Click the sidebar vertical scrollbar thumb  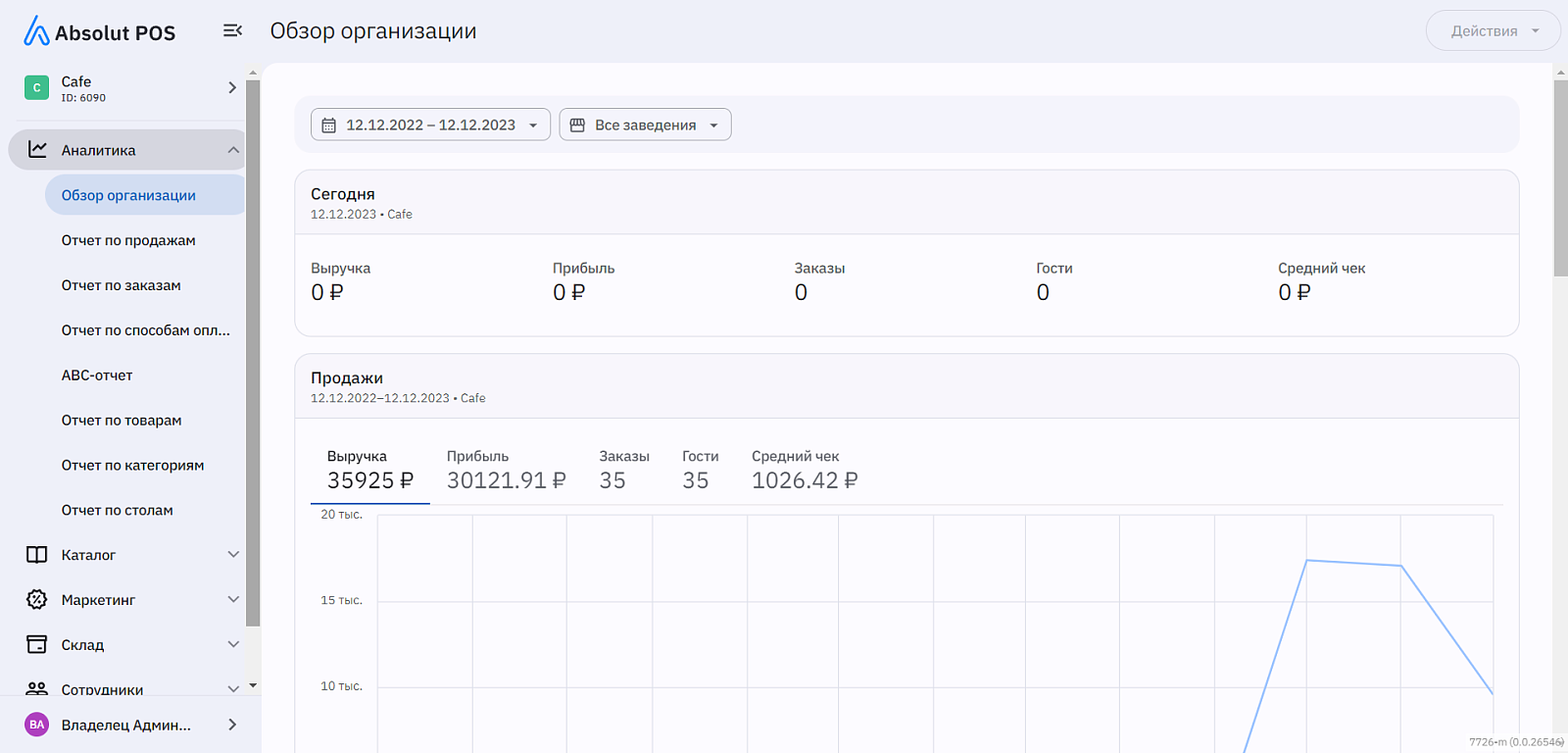pyautogui.click(x=253, y=353)
